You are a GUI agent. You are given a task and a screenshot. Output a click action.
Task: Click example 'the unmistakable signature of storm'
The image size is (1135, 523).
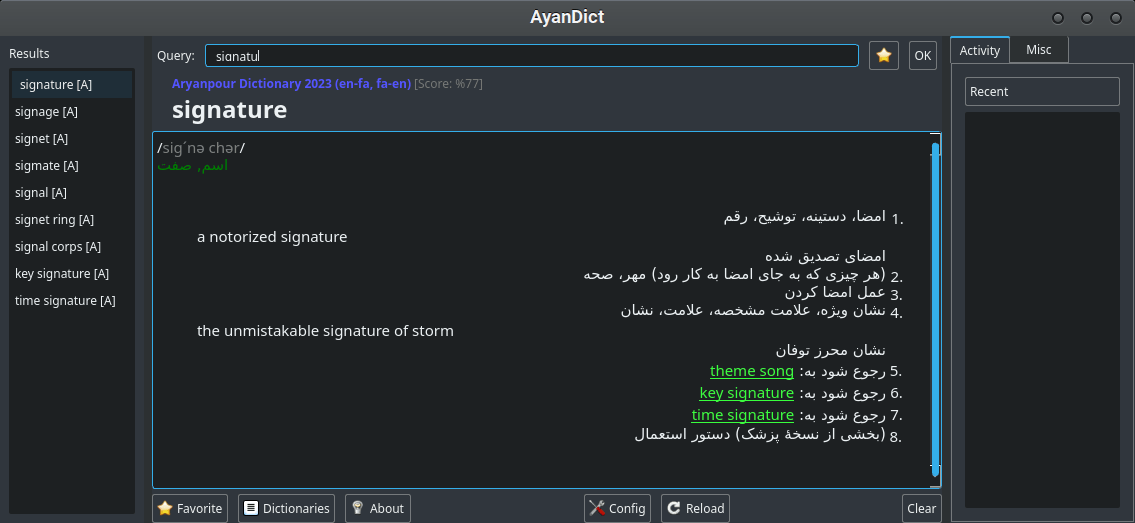pos(325,331)
